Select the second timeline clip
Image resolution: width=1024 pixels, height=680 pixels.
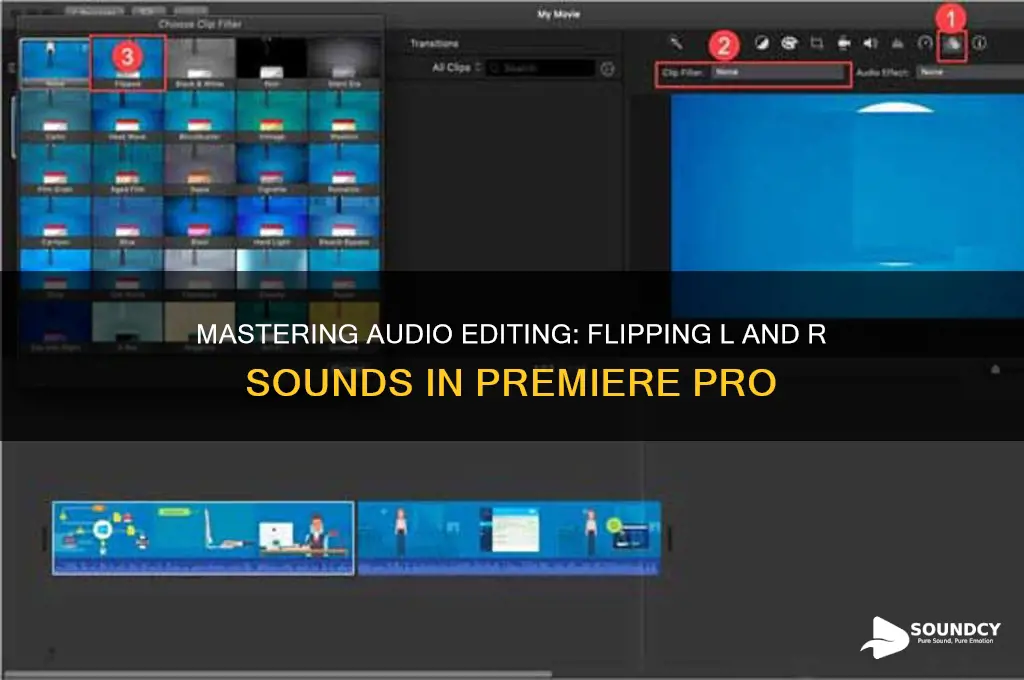[509, 538]
